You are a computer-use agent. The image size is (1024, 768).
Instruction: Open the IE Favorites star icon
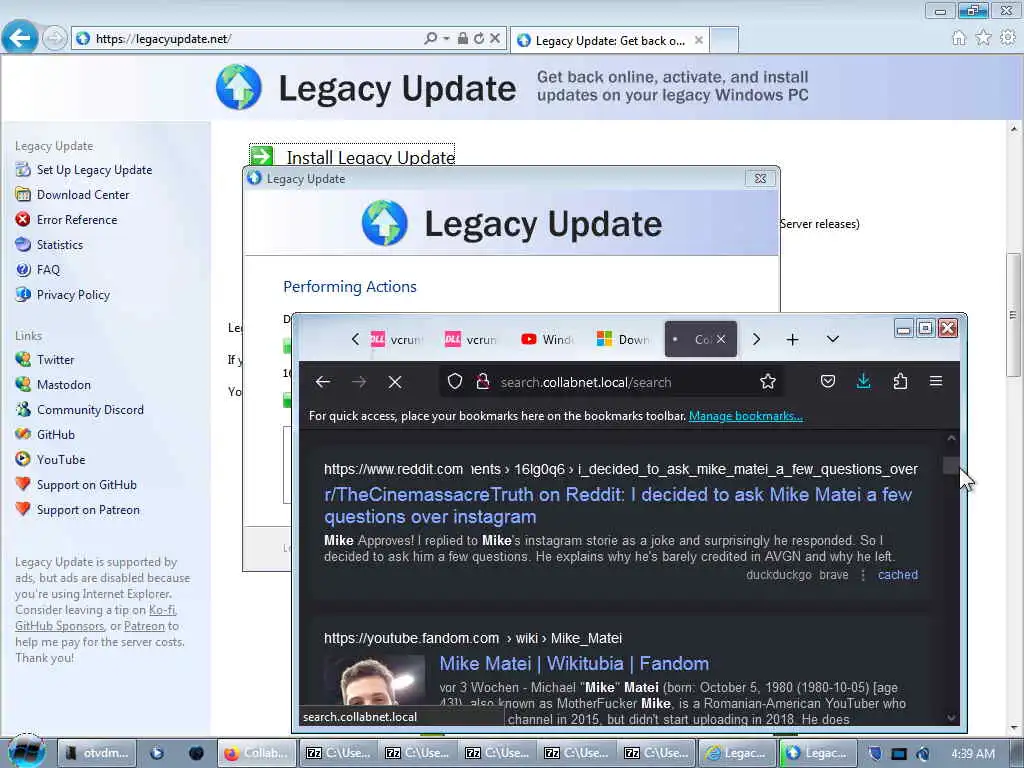[983, 38]
